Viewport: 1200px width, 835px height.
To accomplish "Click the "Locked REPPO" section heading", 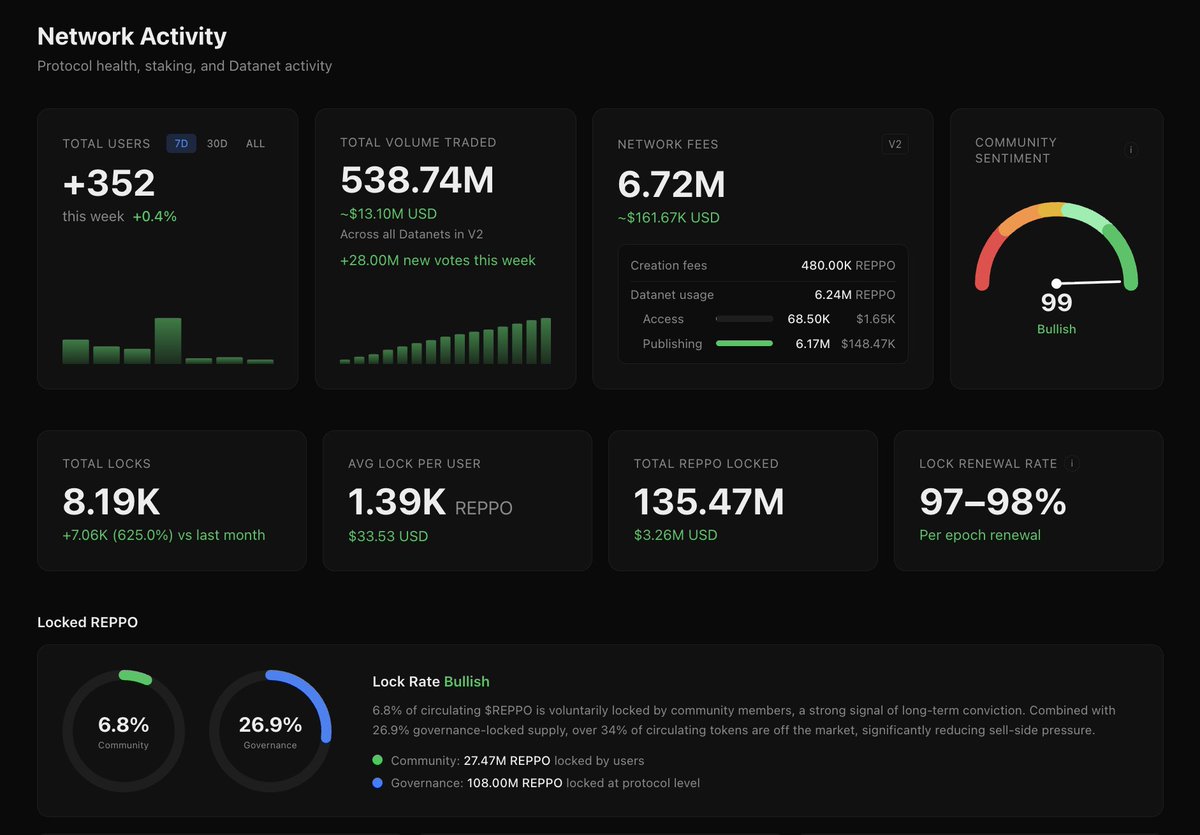I will point(88,622).
